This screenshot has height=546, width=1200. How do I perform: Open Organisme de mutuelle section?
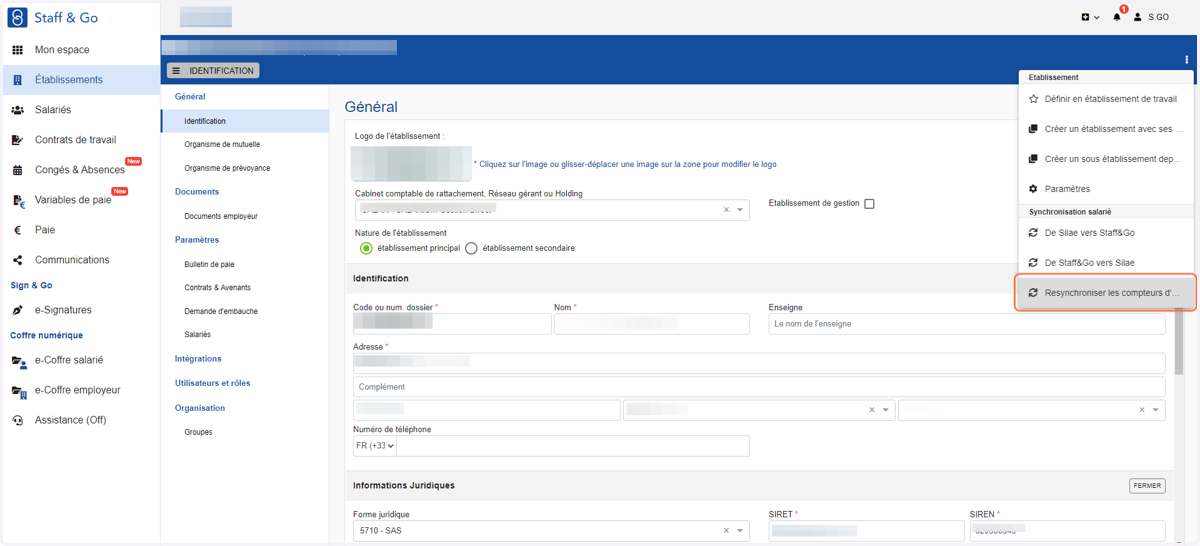pyautogui.click(x=222, y=145)
